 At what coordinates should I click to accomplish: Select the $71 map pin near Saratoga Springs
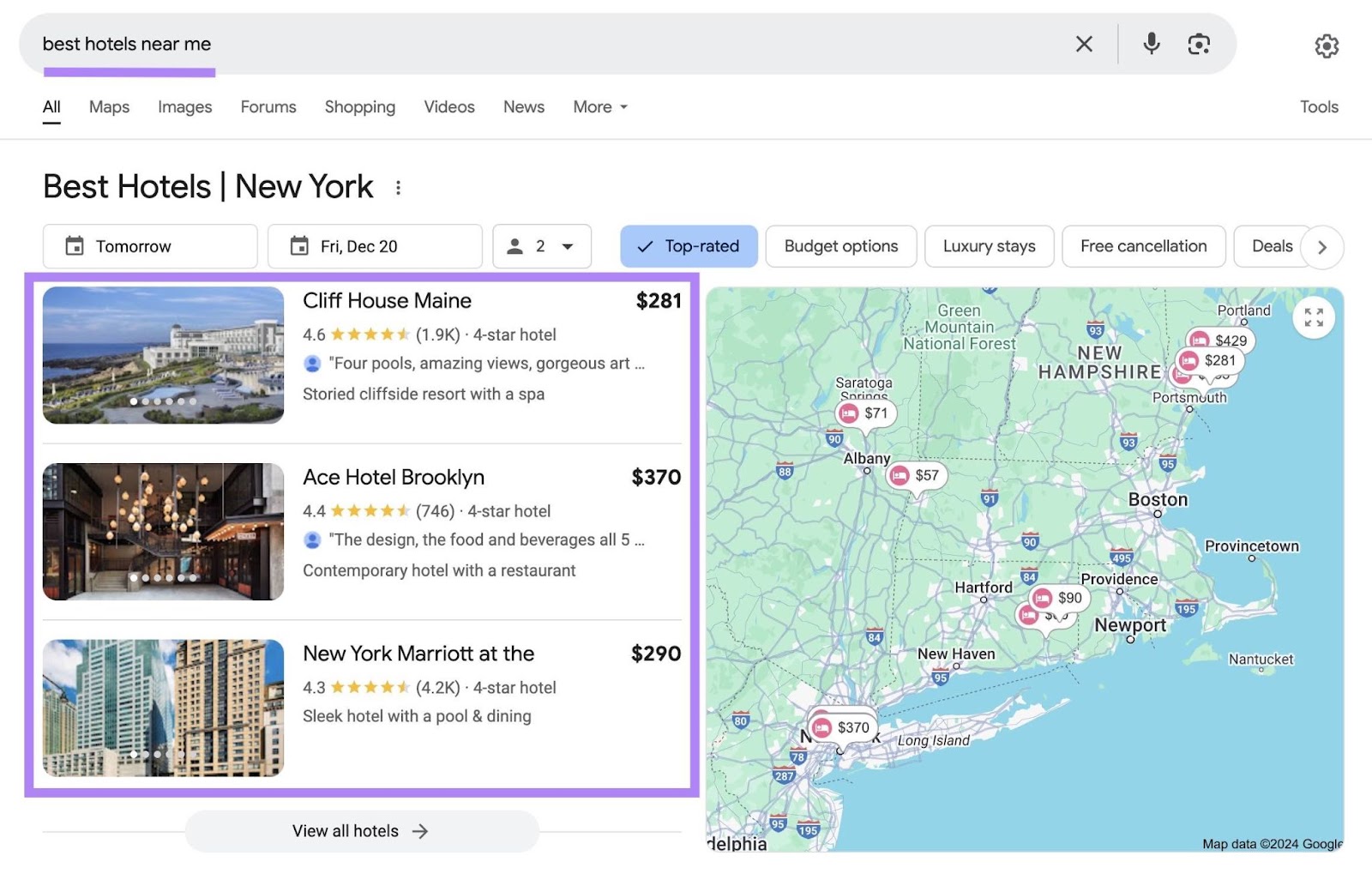[x=865, y=413]
